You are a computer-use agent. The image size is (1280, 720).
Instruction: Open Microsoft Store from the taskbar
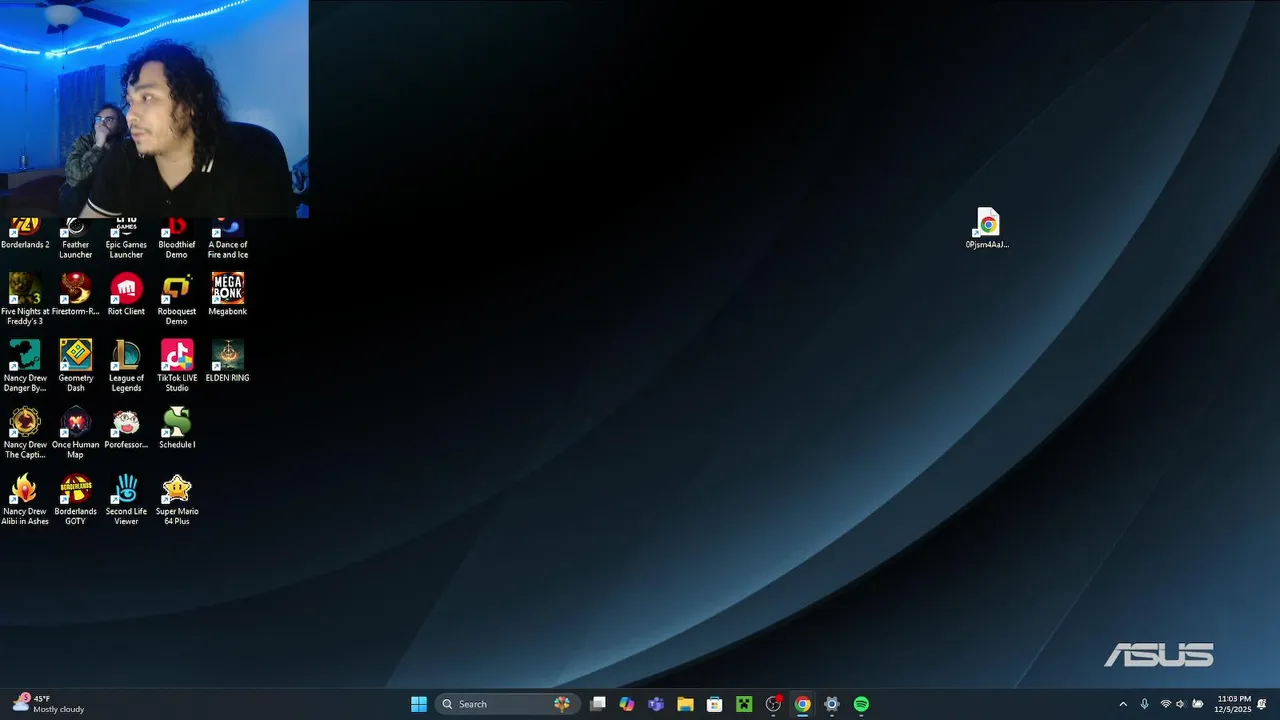tap(714, 704)
